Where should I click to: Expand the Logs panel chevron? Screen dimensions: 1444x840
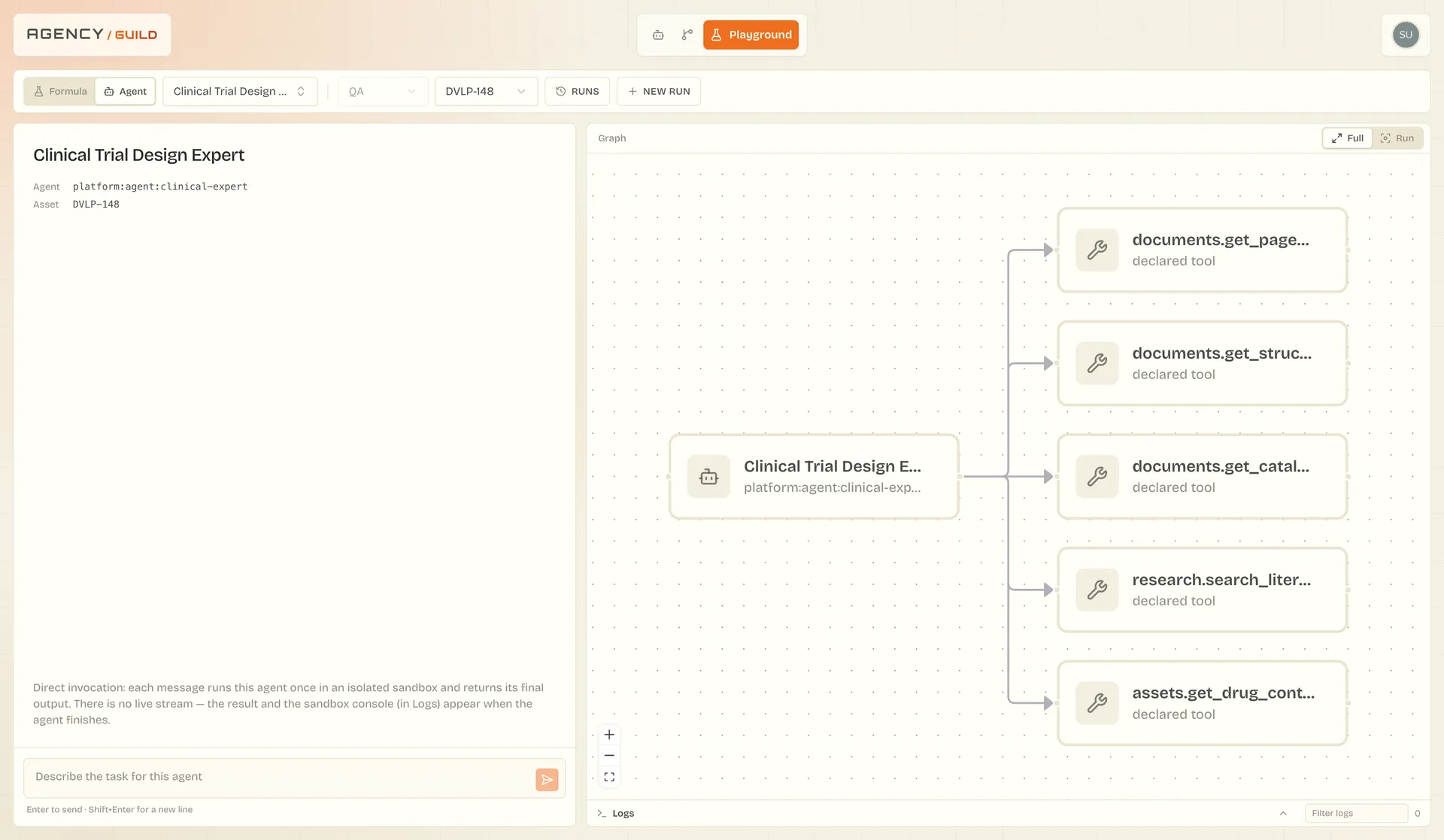point(1283,813)
